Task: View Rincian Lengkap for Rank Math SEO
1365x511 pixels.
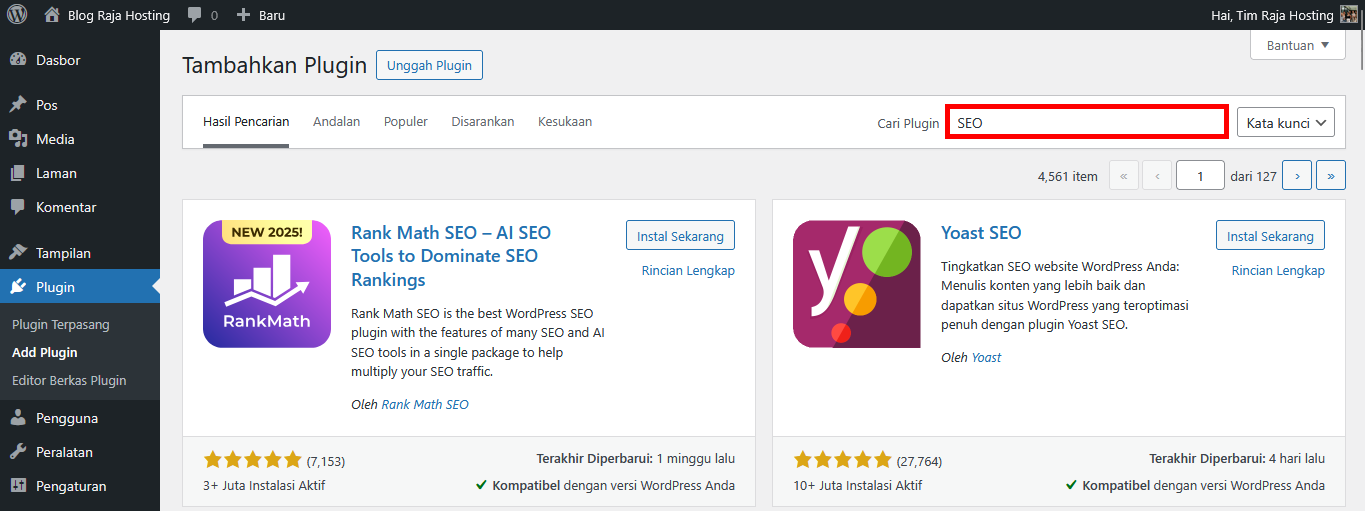Action: (688, 271)
